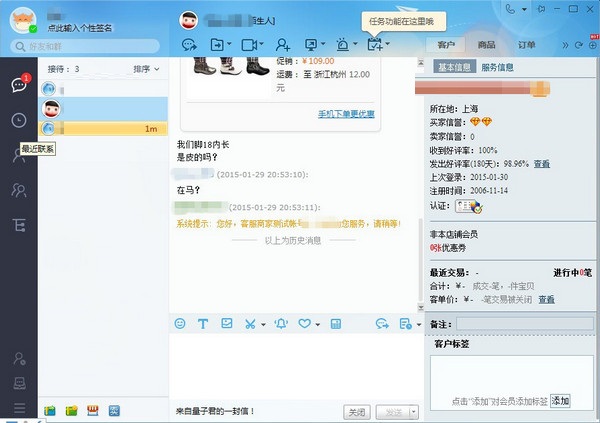Click the chat scrollbar down arrow
The image size is (600, 423).
point(421,307)
